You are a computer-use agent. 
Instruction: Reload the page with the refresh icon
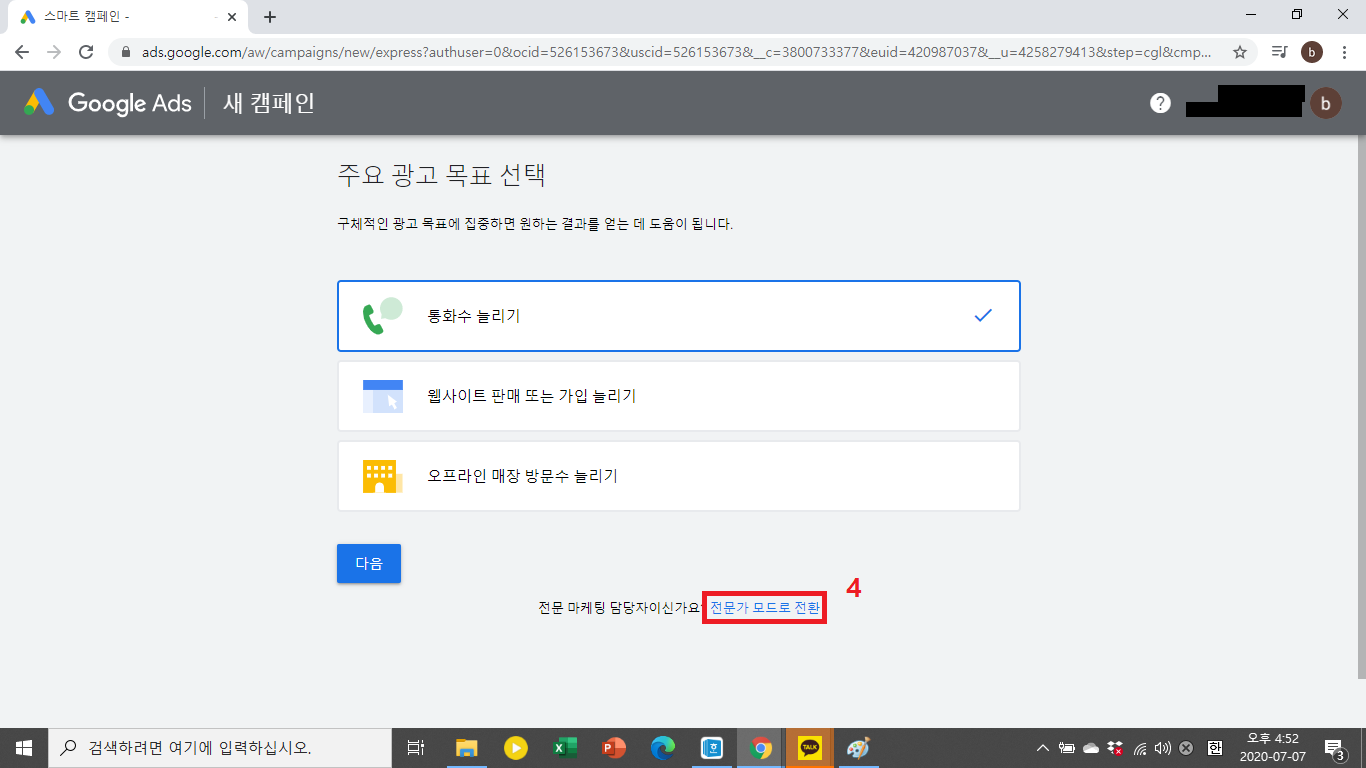coord(86,52)
